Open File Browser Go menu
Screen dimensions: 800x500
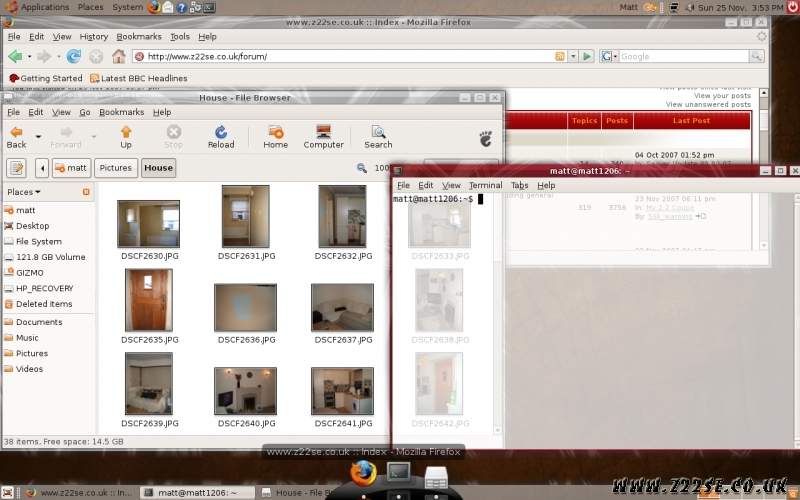[x=85, y=112]
